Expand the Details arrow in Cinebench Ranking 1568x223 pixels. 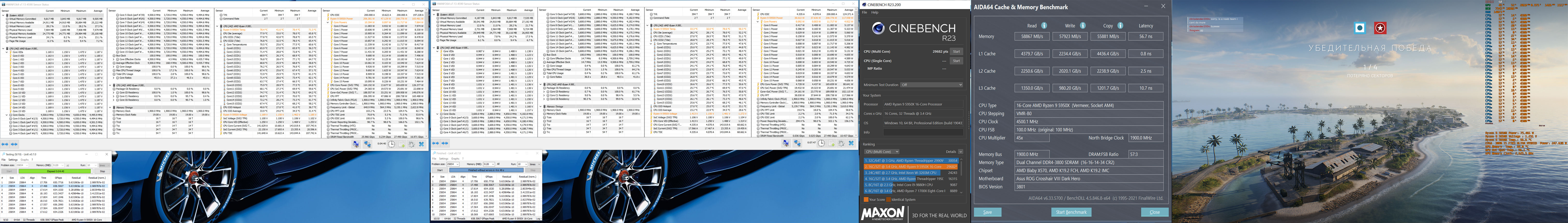click(961, 152)
